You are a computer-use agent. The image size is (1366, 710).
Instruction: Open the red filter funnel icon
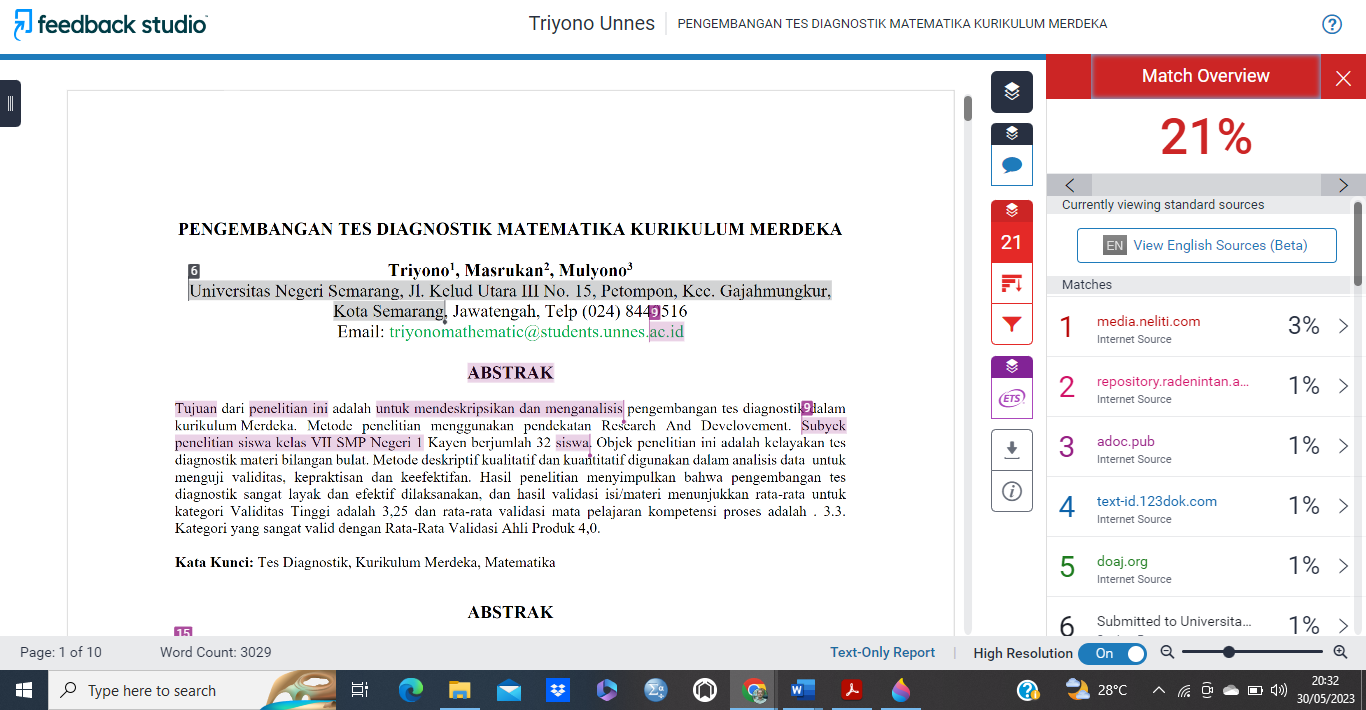tap(1011, 324)
